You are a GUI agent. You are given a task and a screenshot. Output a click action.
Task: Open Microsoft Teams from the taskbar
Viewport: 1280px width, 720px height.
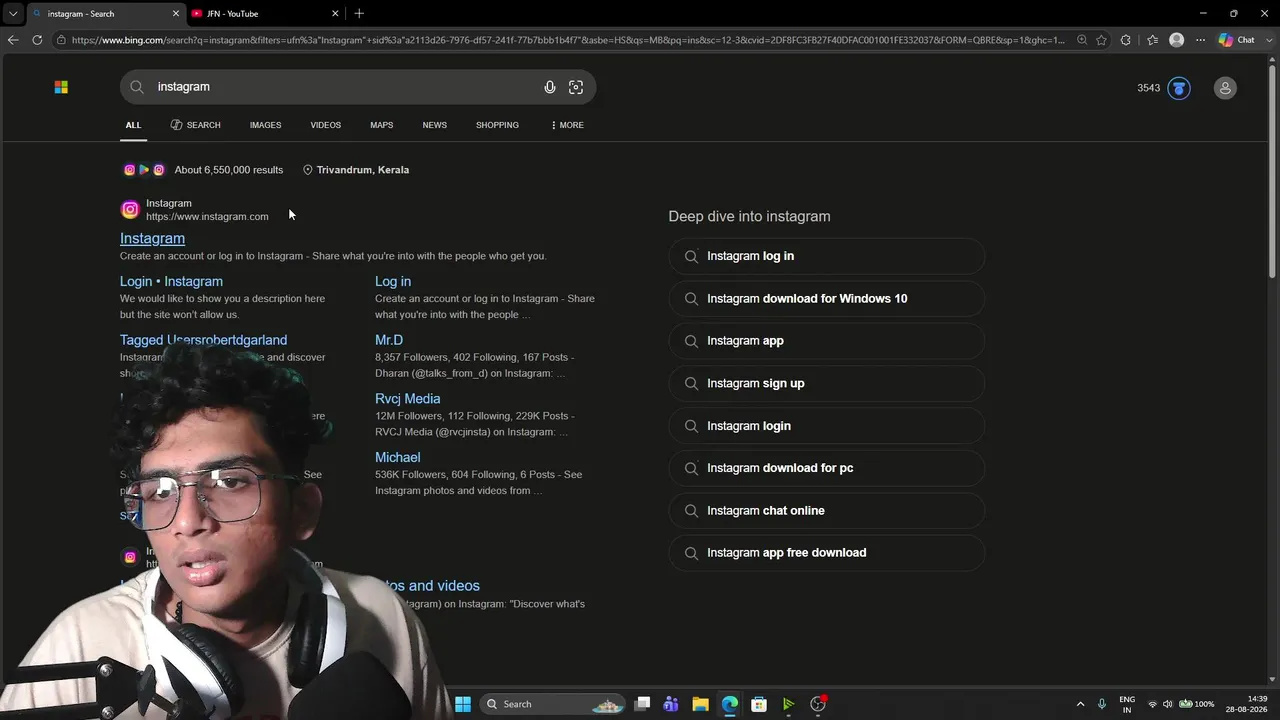[671, 704]
